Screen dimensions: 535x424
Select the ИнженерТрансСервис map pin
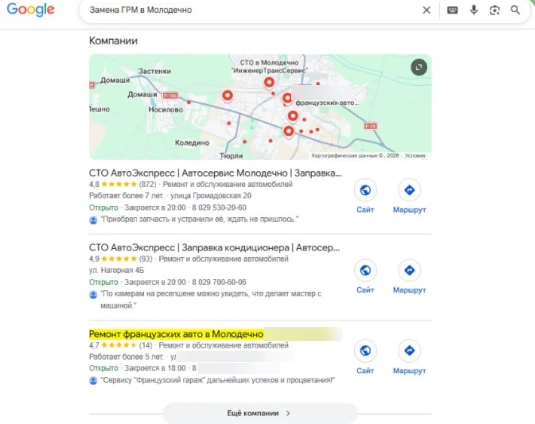(269, 83)
